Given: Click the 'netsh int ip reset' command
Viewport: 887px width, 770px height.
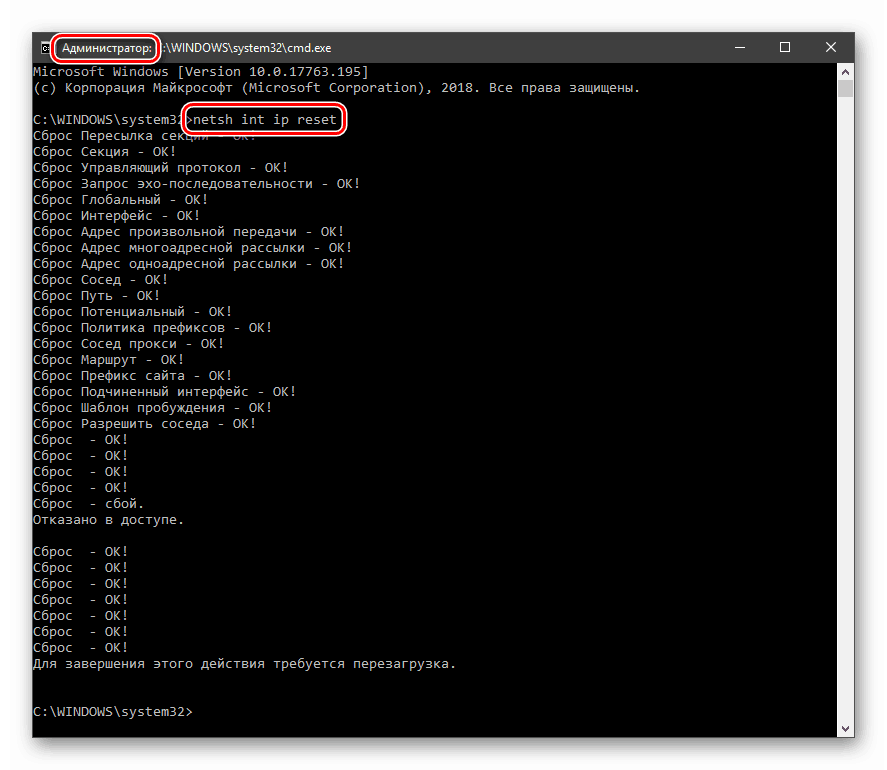Looking at the screenshot, I should point(265,119).
